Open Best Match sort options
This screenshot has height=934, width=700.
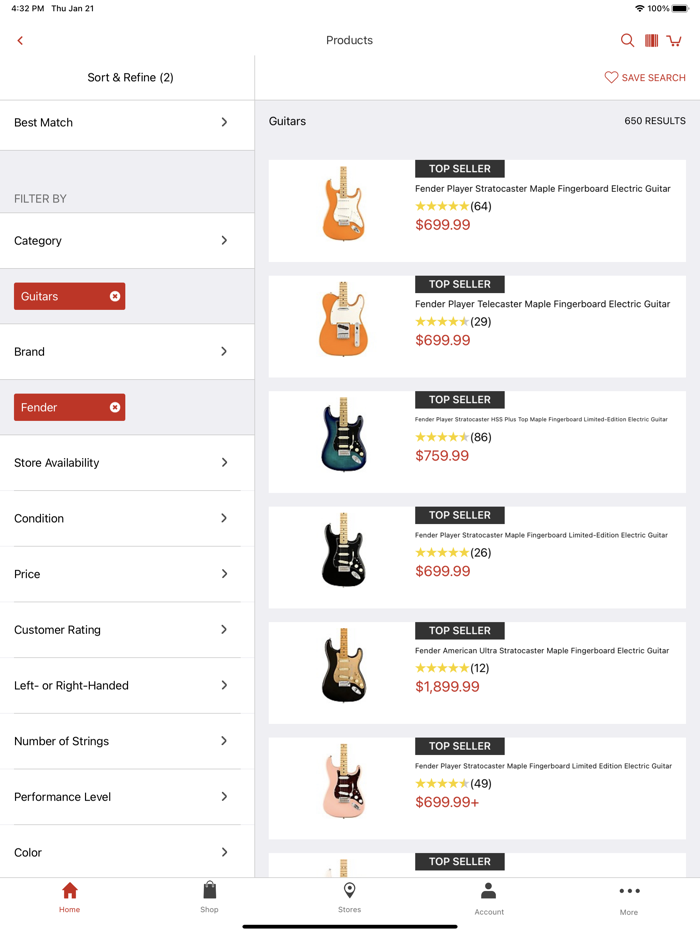[127, 122]
